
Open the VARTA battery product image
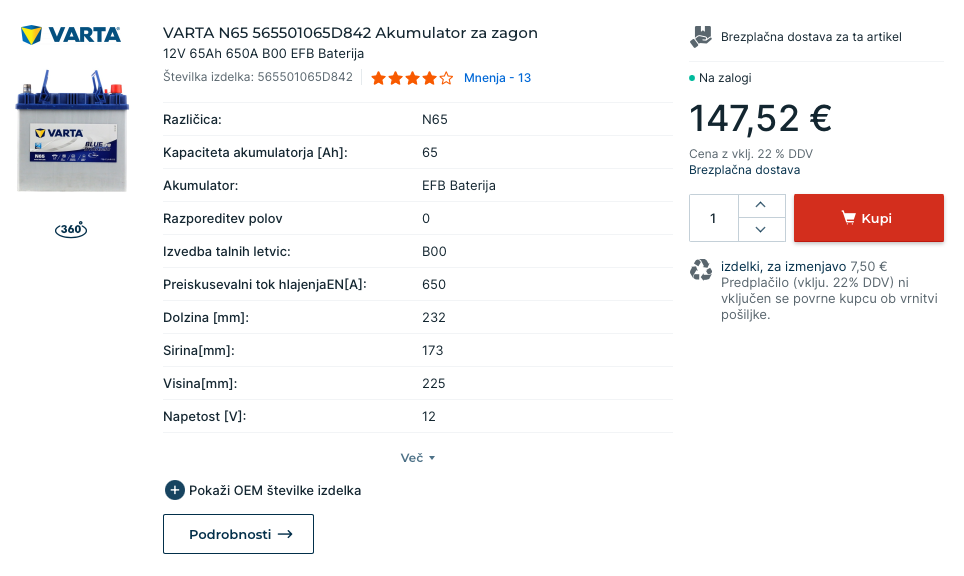click(x=72, y=131)
